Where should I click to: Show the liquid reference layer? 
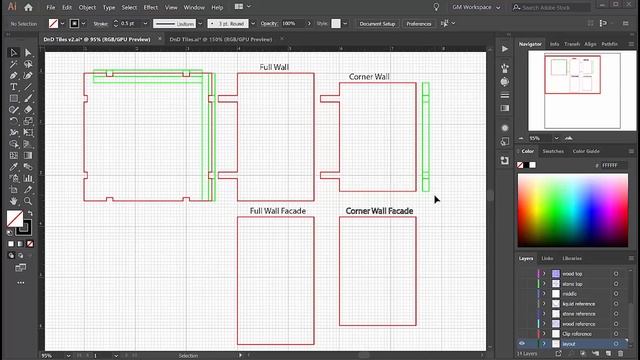click(x=522, y=304)
